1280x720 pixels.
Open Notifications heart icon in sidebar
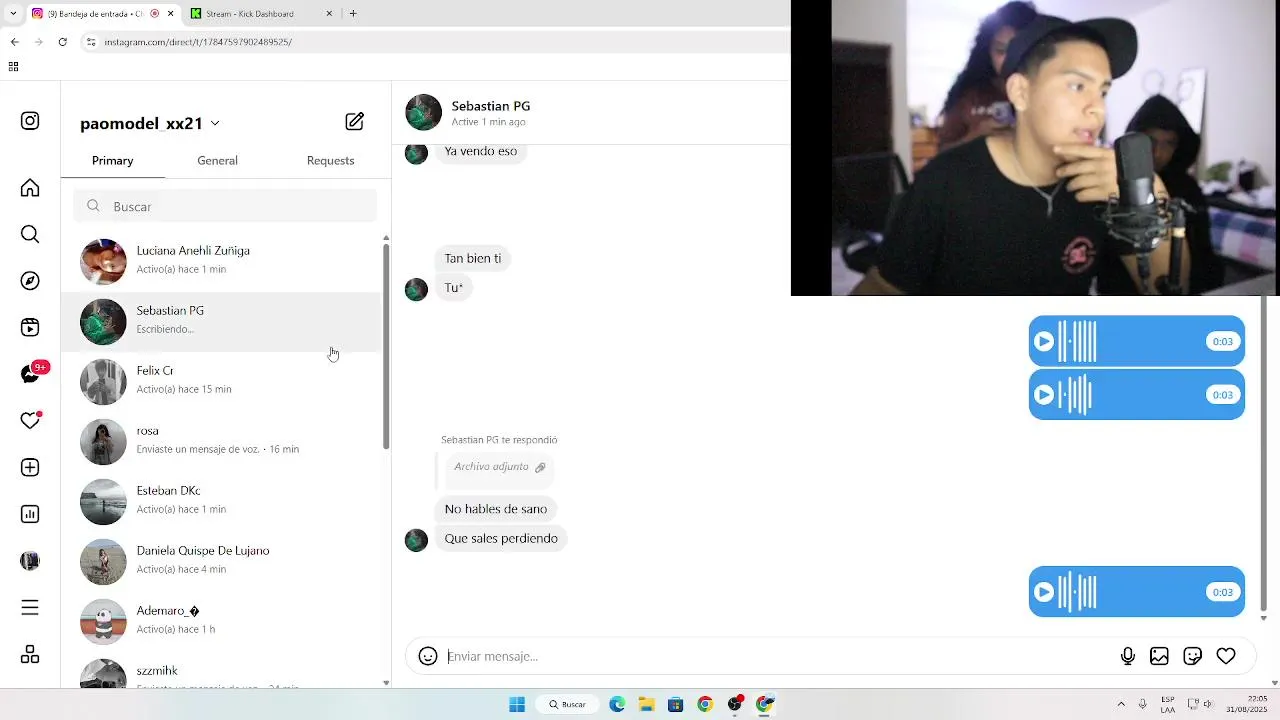pyautogui.click(x=30, y=421)
